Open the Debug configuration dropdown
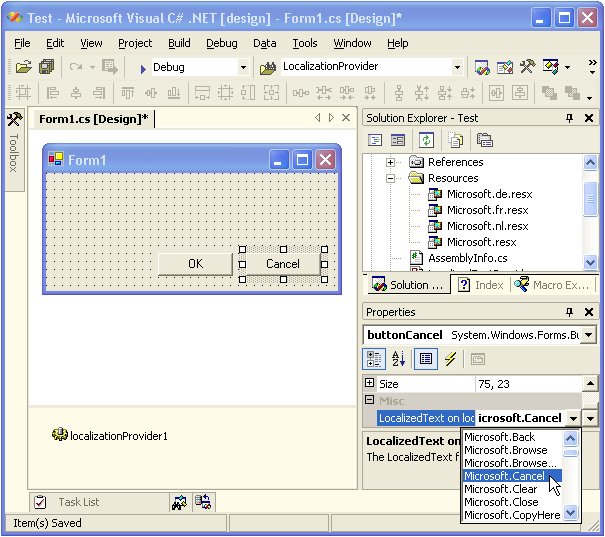Screen dimensions: 605x537 243,68
